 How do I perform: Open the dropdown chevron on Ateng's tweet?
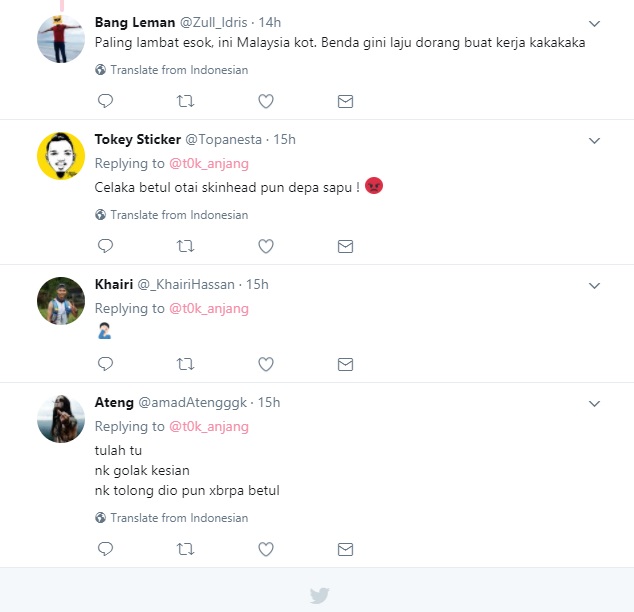tap(594, 404)
